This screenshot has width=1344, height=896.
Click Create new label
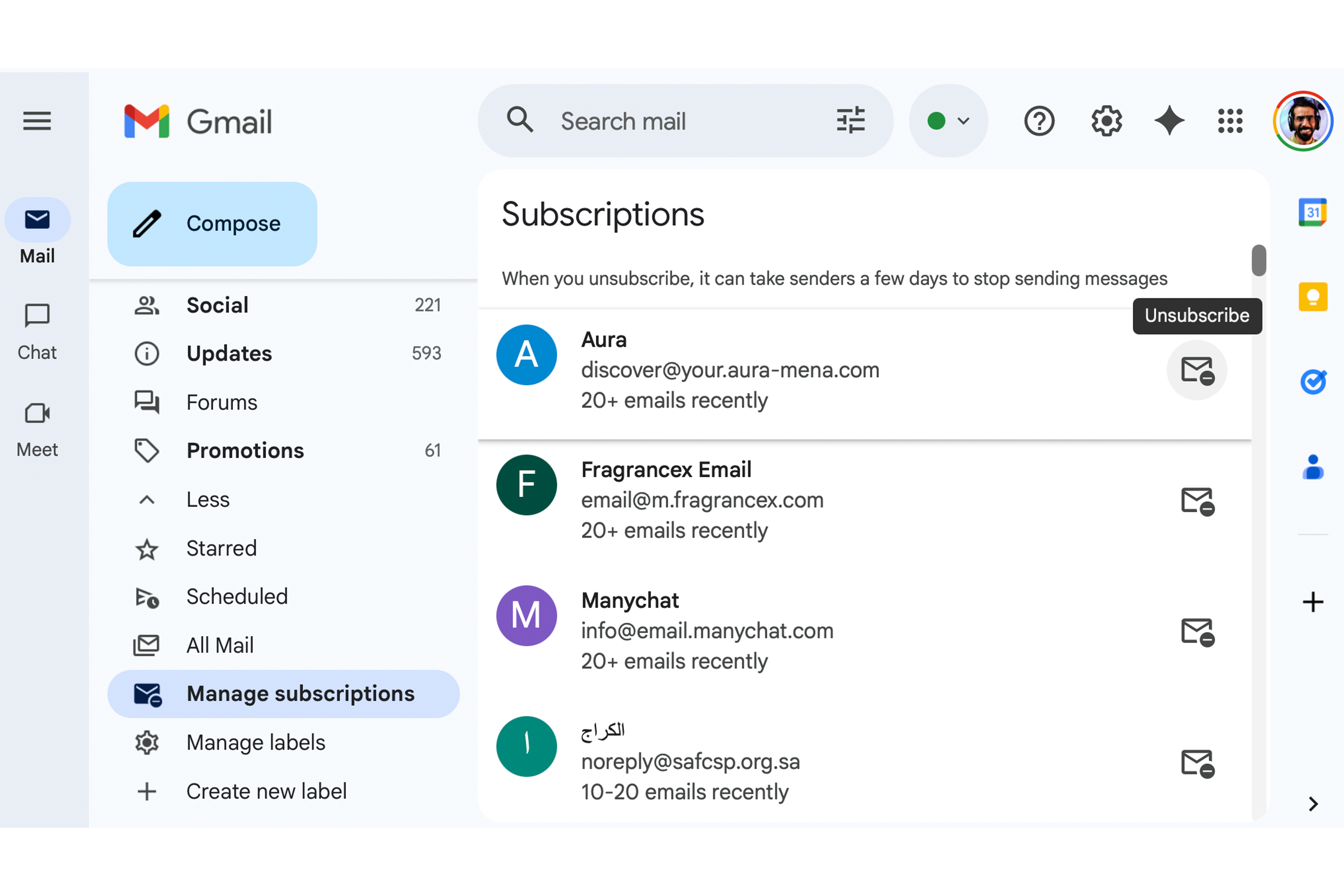(x=266, y=791)
